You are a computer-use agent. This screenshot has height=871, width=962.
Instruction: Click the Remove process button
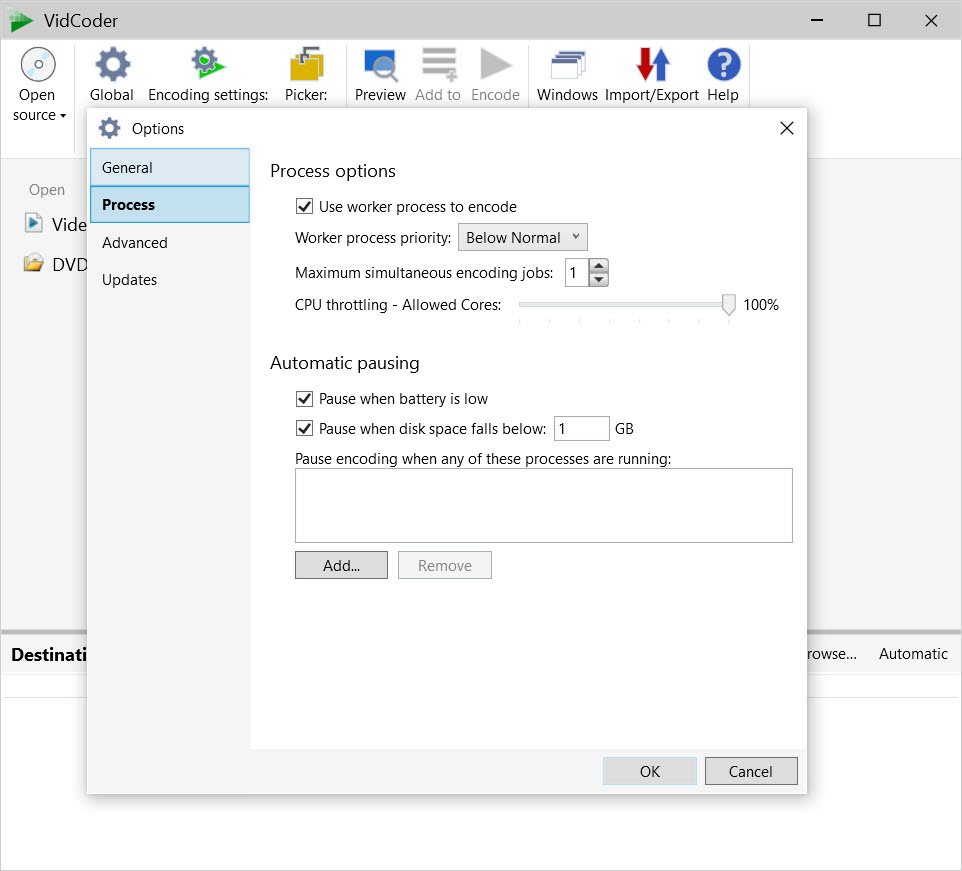click(445, 565)
